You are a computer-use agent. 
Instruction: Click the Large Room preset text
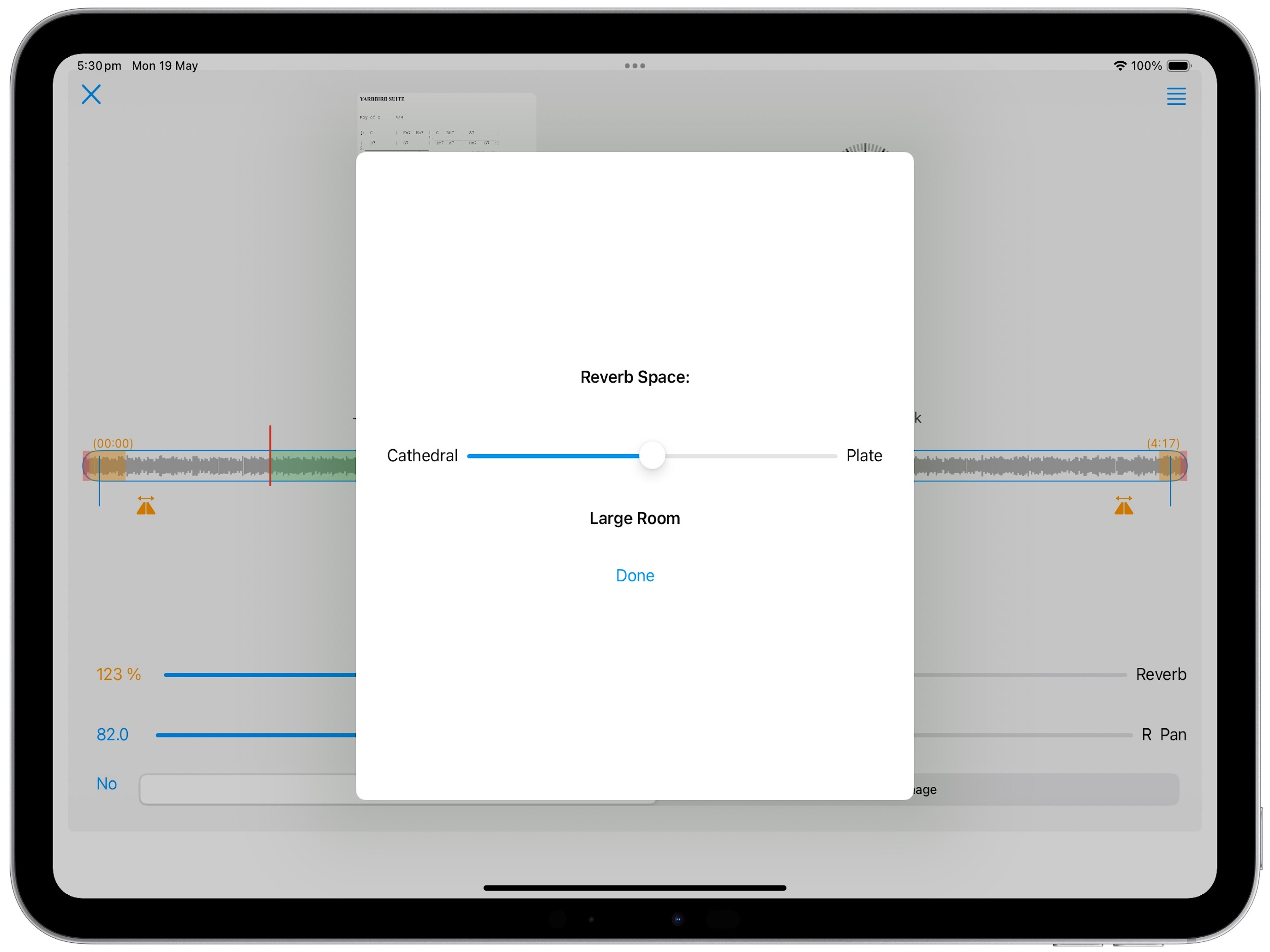[635, 518]
